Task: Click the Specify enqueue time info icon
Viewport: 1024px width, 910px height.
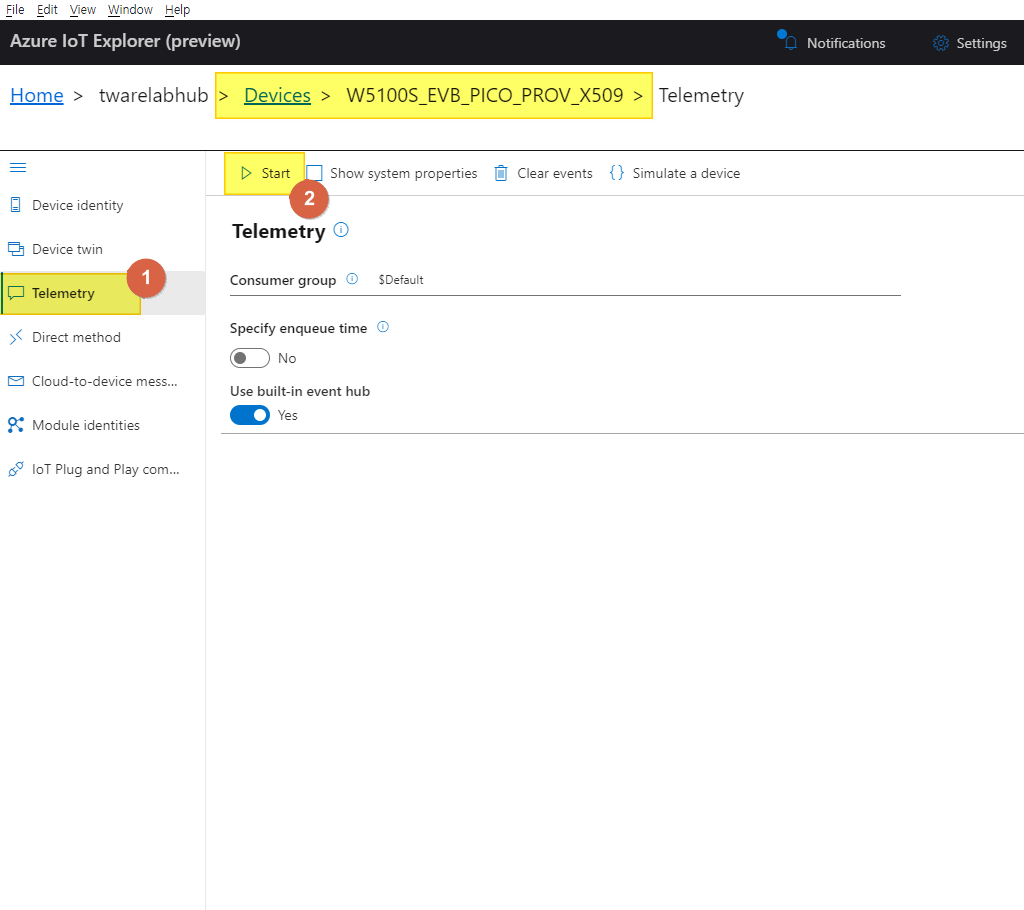Action: coord(383,327)
